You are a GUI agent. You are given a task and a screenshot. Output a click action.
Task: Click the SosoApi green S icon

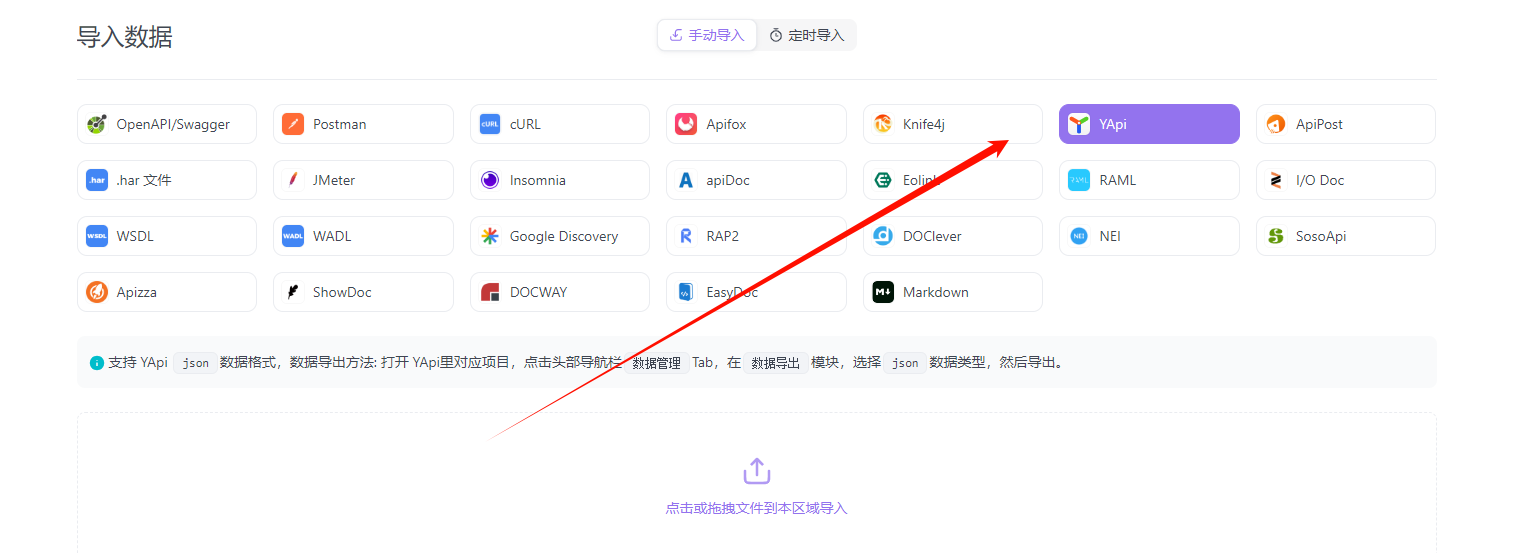(x=1276, y=236)
